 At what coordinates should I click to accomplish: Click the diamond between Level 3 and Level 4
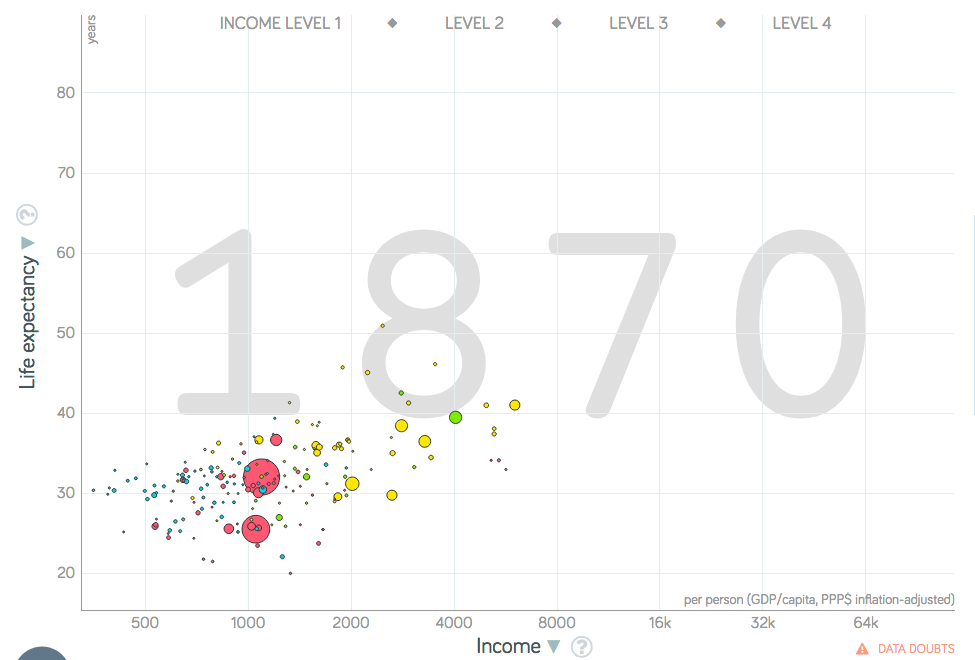[x=720, y=23]
